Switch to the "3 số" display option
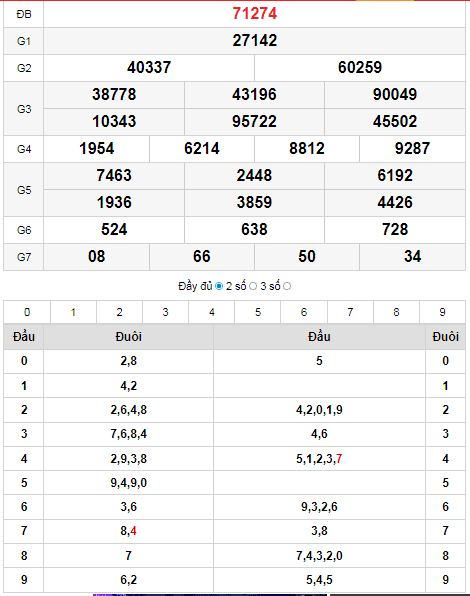470x596 pixels. [287, 286]
